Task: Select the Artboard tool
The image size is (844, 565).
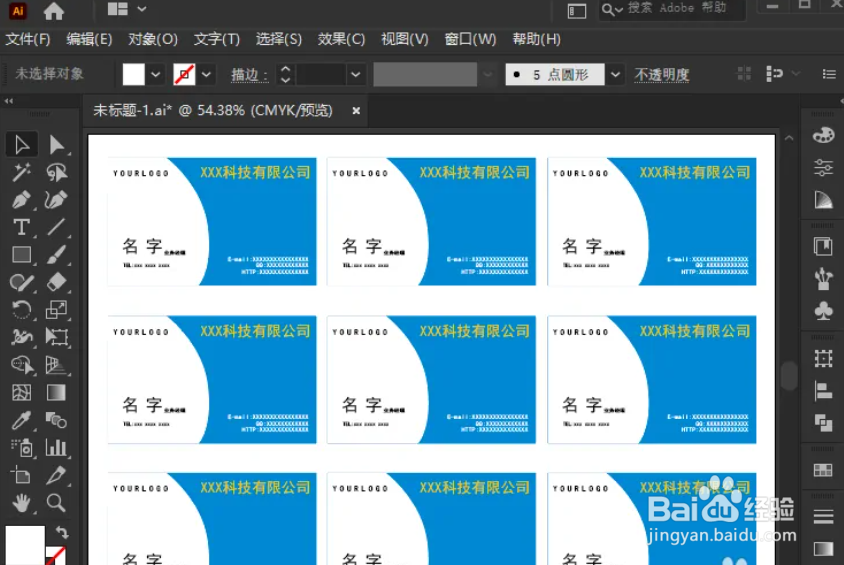Action: pos(22,476)
